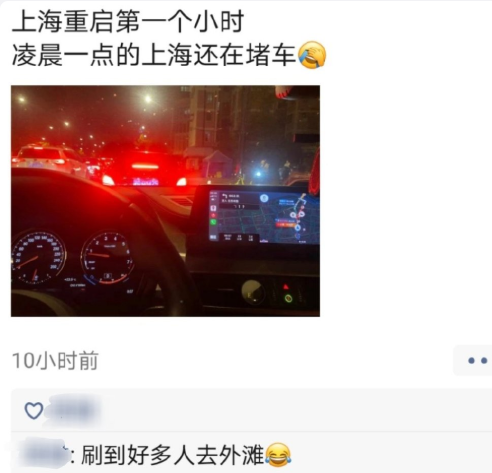This screenshot has height=473, width=492.
Task: Select the post text 上海重启第一个小时
Action: [x=128, y=22]
